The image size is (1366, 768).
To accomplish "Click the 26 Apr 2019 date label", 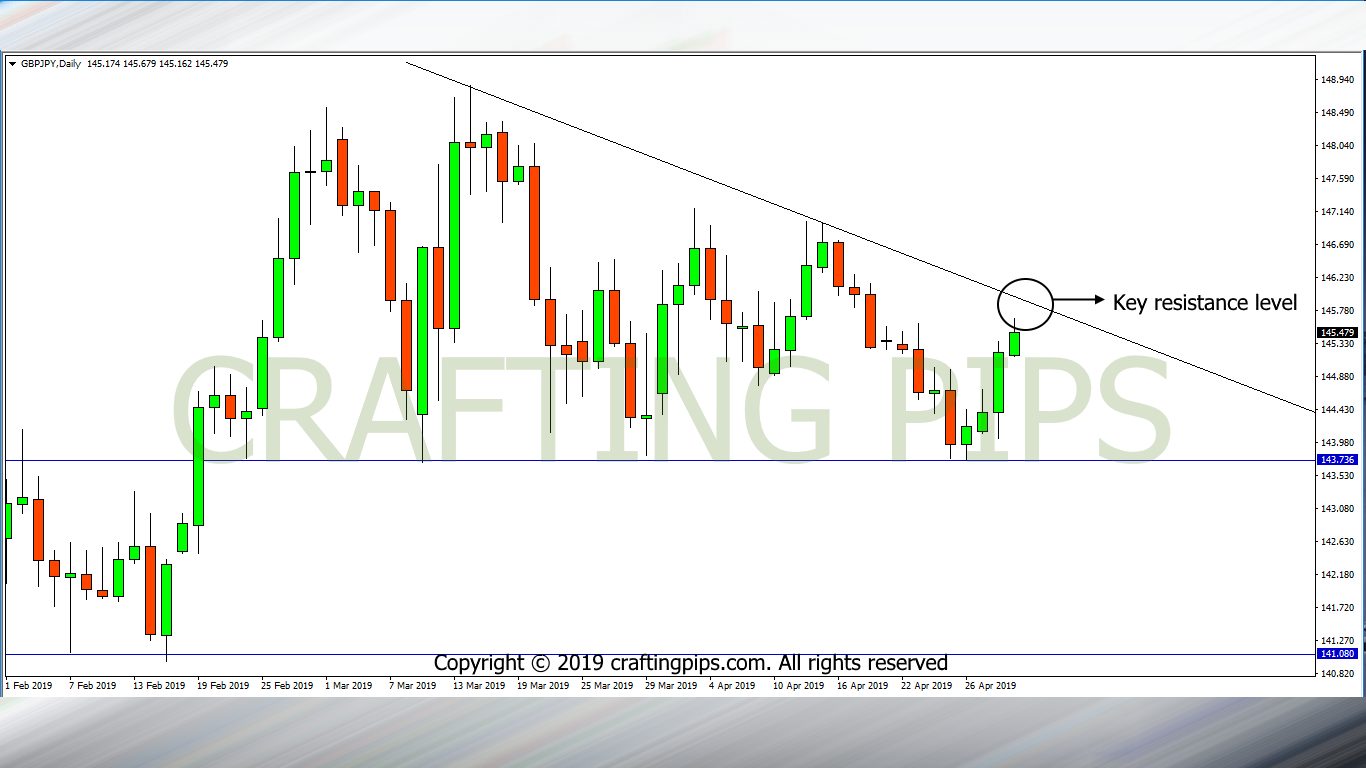I will click(990, 686).
